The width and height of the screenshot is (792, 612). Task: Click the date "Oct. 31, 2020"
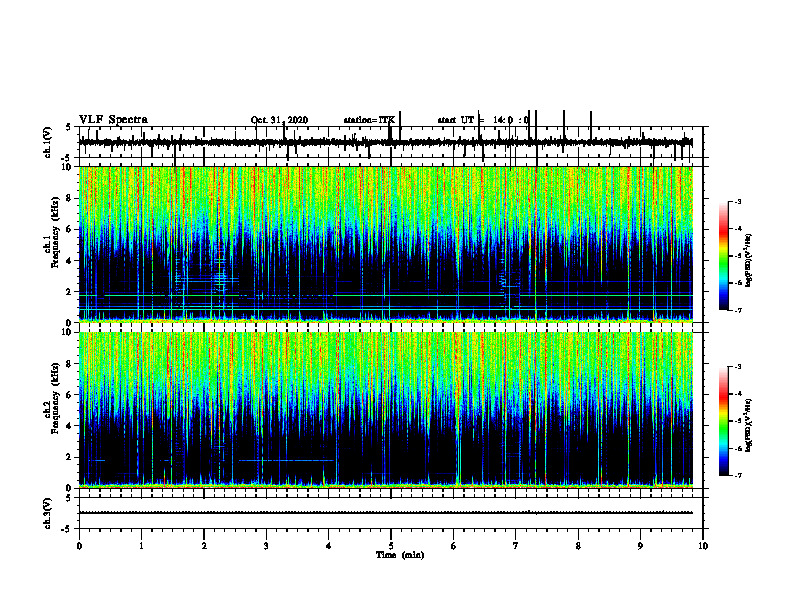pyautogui.click(x=279, y=120)
